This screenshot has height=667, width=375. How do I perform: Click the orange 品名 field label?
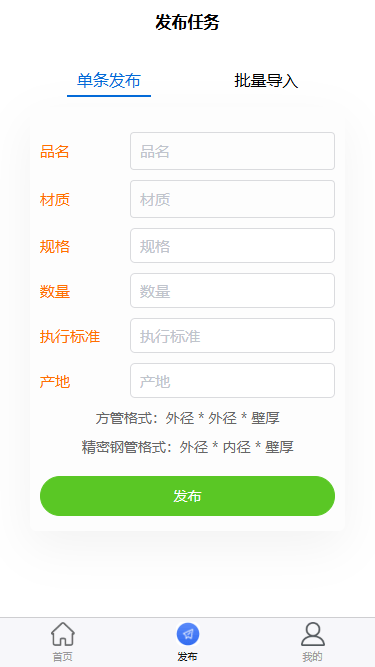(x=55, y=151)
